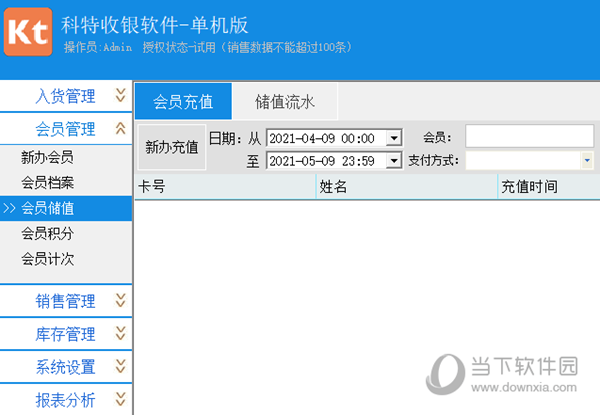Expand the 入货管理 chevron arrow
600x415 pixels.
[x=121, y=96]
